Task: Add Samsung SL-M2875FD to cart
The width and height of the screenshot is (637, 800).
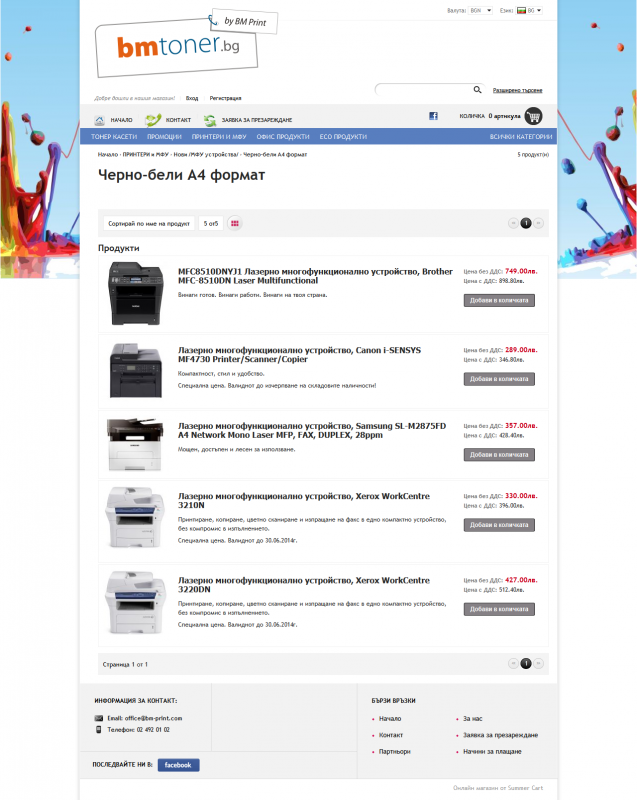Action: [499, 455]
